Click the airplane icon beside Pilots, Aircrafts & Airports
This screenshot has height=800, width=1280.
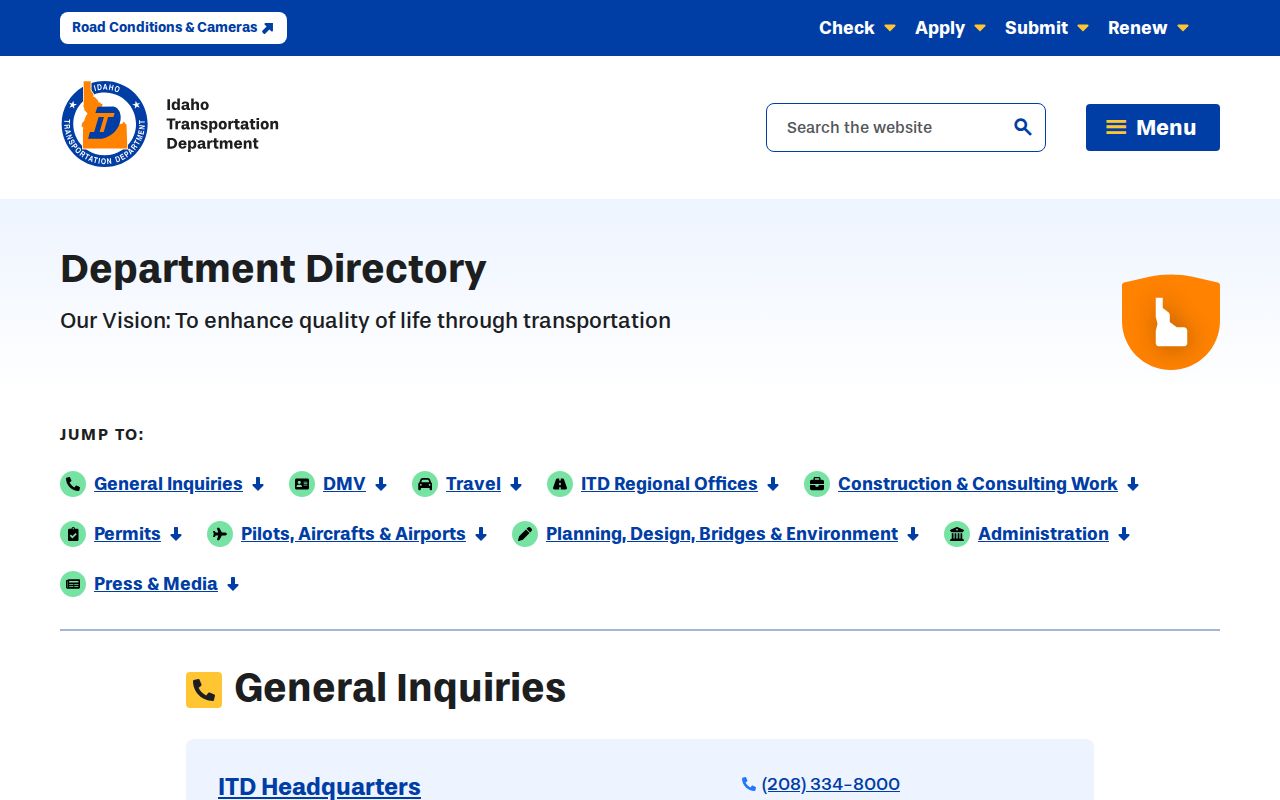pyautogui.click(x=220, y=534)
